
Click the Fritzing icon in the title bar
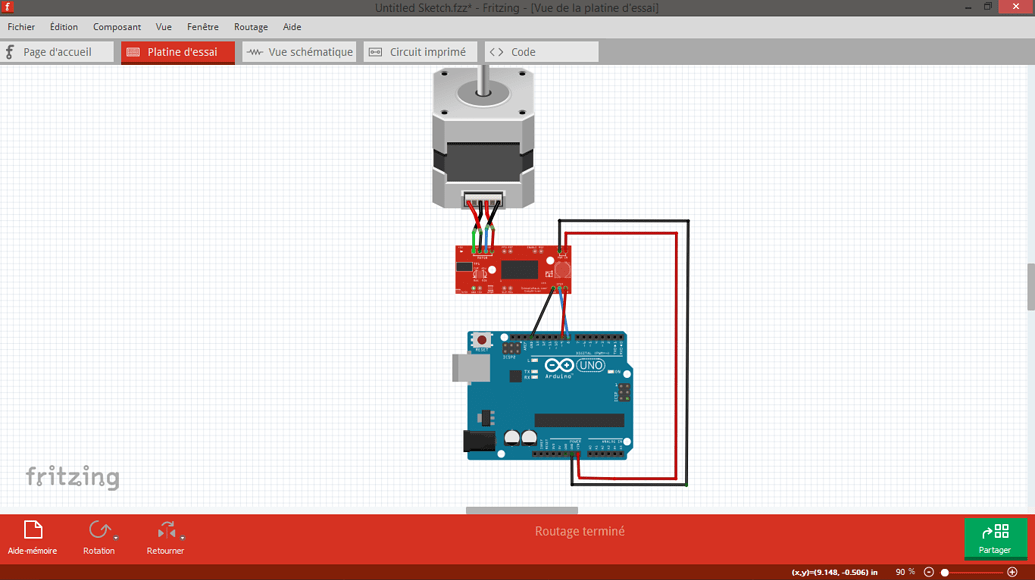coord(9,6)
